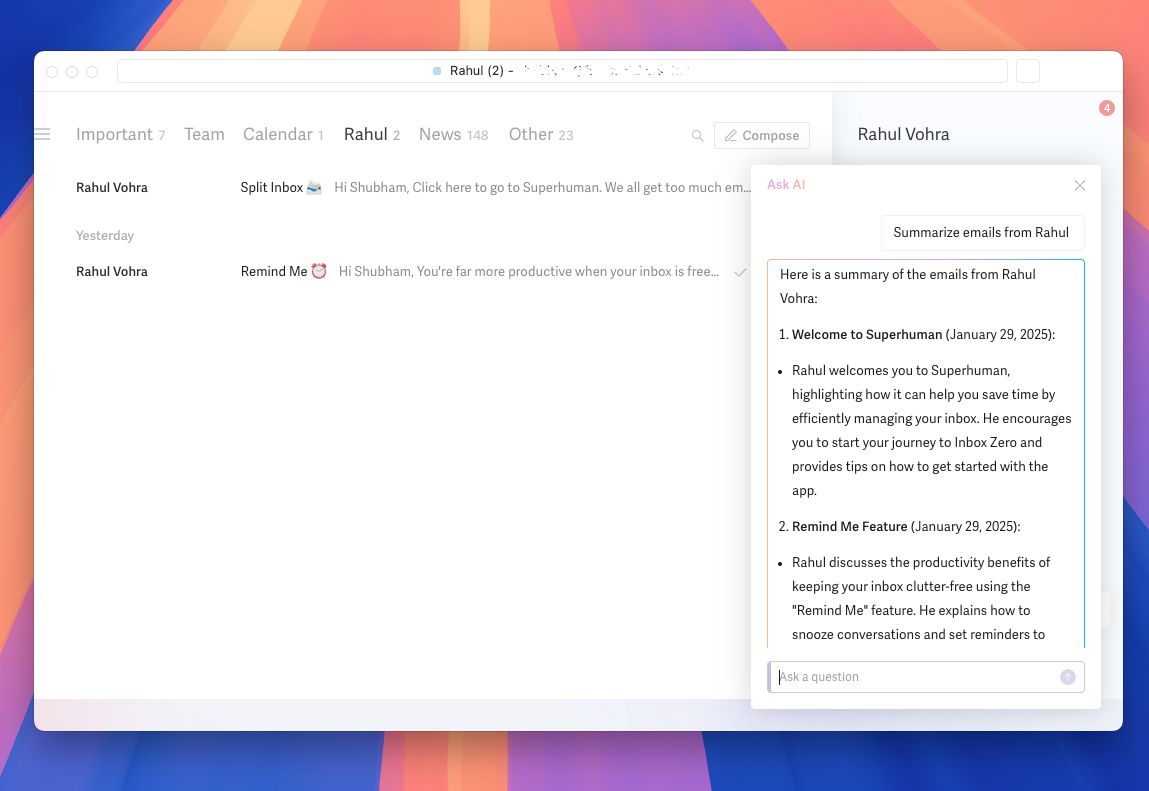Open the hamburger sidebar menu
This screenshot has height=791, width=1149.
point(43,134)
